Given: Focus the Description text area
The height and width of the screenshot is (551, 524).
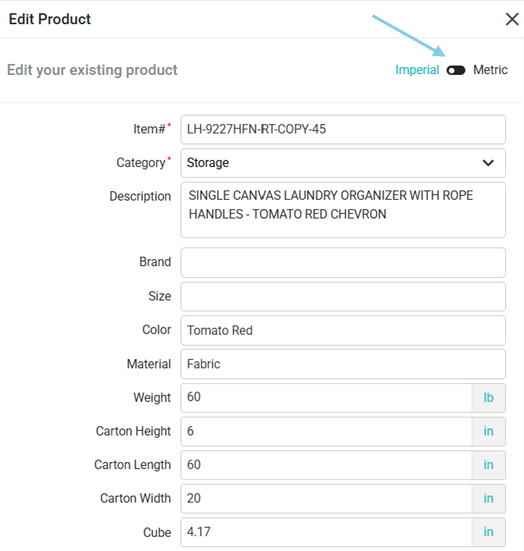Looking at the screenshot, I should point(343,210).
